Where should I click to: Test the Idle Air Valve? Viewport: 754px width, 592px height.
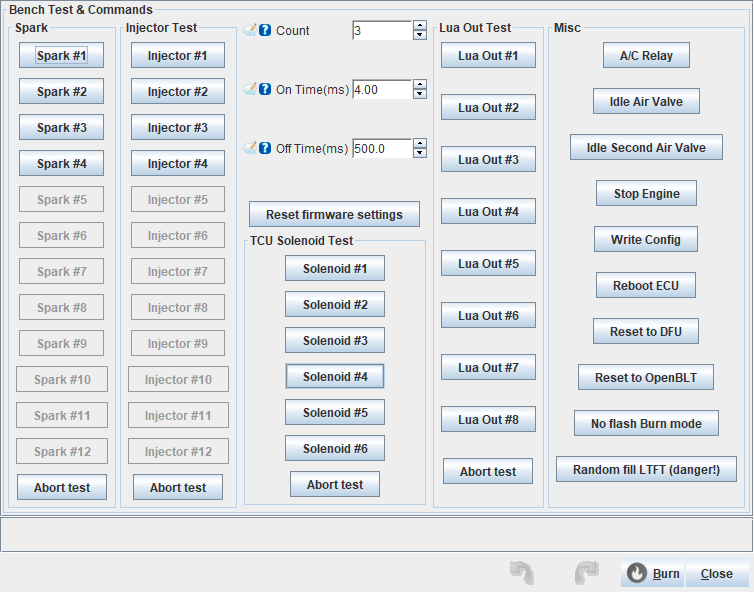click(646, 101)
